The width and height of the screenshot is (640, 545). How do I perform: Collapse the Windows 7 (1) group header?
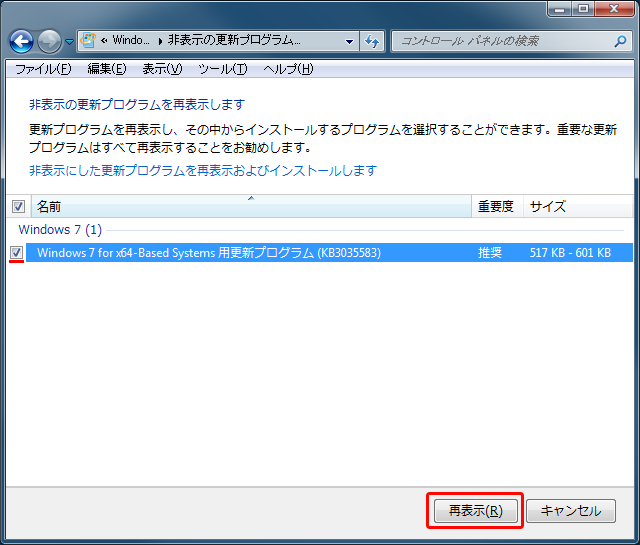60,230
